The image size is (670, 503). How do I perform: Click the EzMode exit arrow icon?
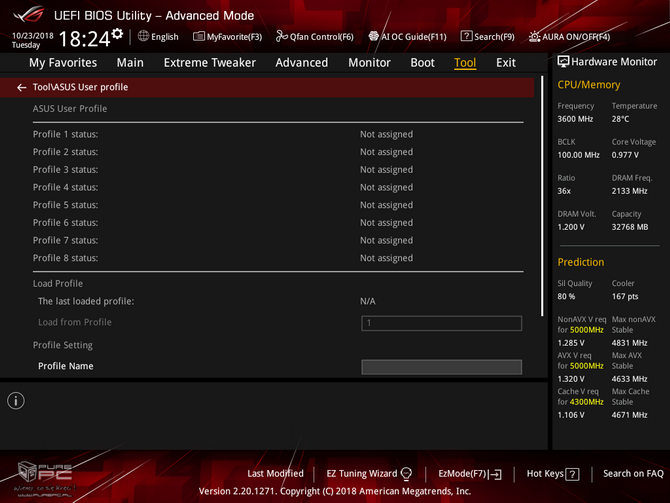495,474
